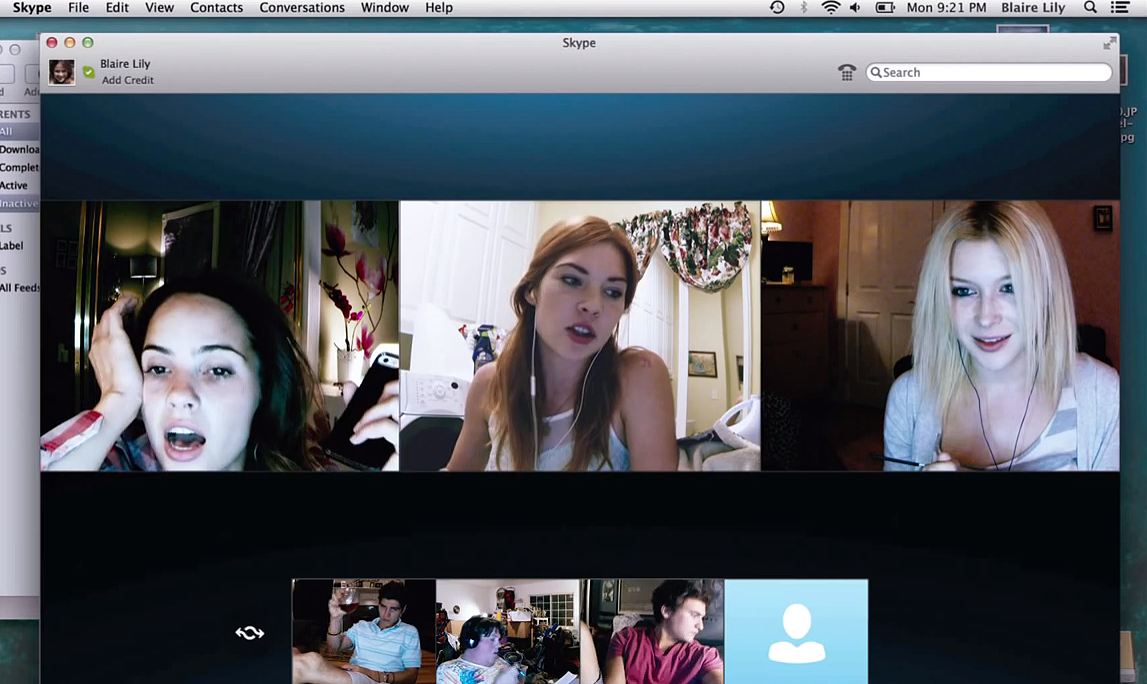This screenshot has height=684, width=1147.
Task: Click the profile avatar in Skype header
Action: tap(62, 72)
